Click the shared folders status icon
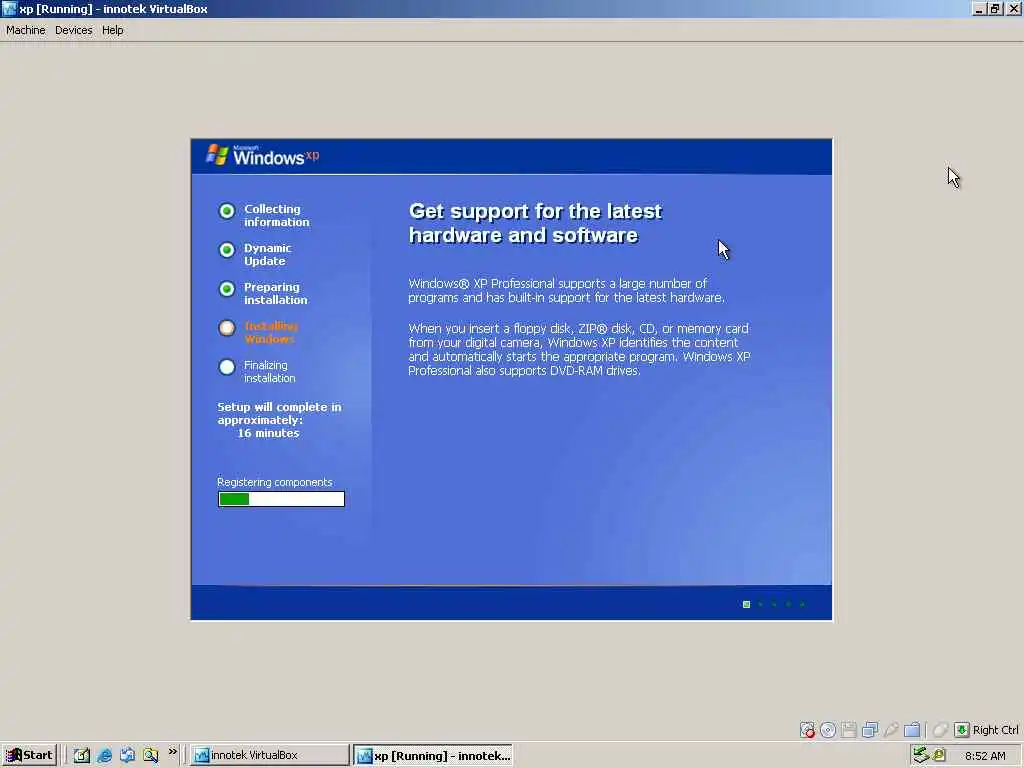Viewport: 1024px width, 768px height. (912, 729)
